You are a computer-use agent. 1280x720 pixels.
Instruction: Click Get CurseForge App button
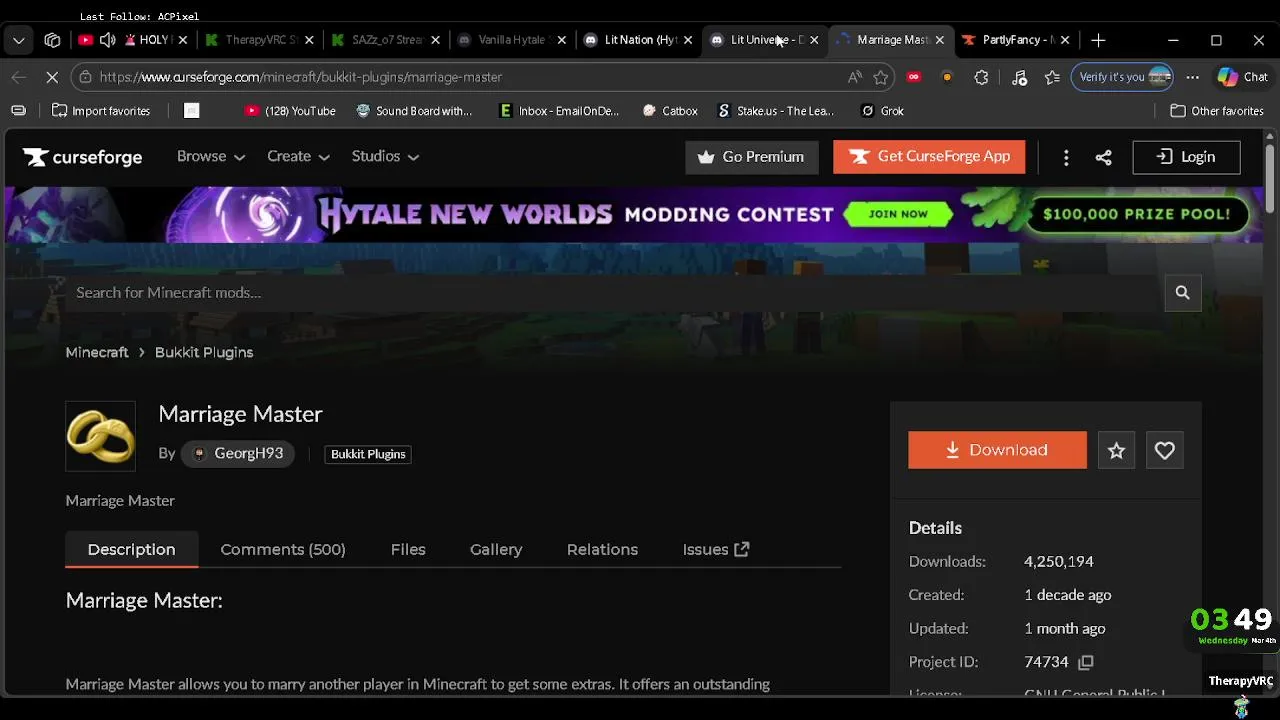[929, 157]
